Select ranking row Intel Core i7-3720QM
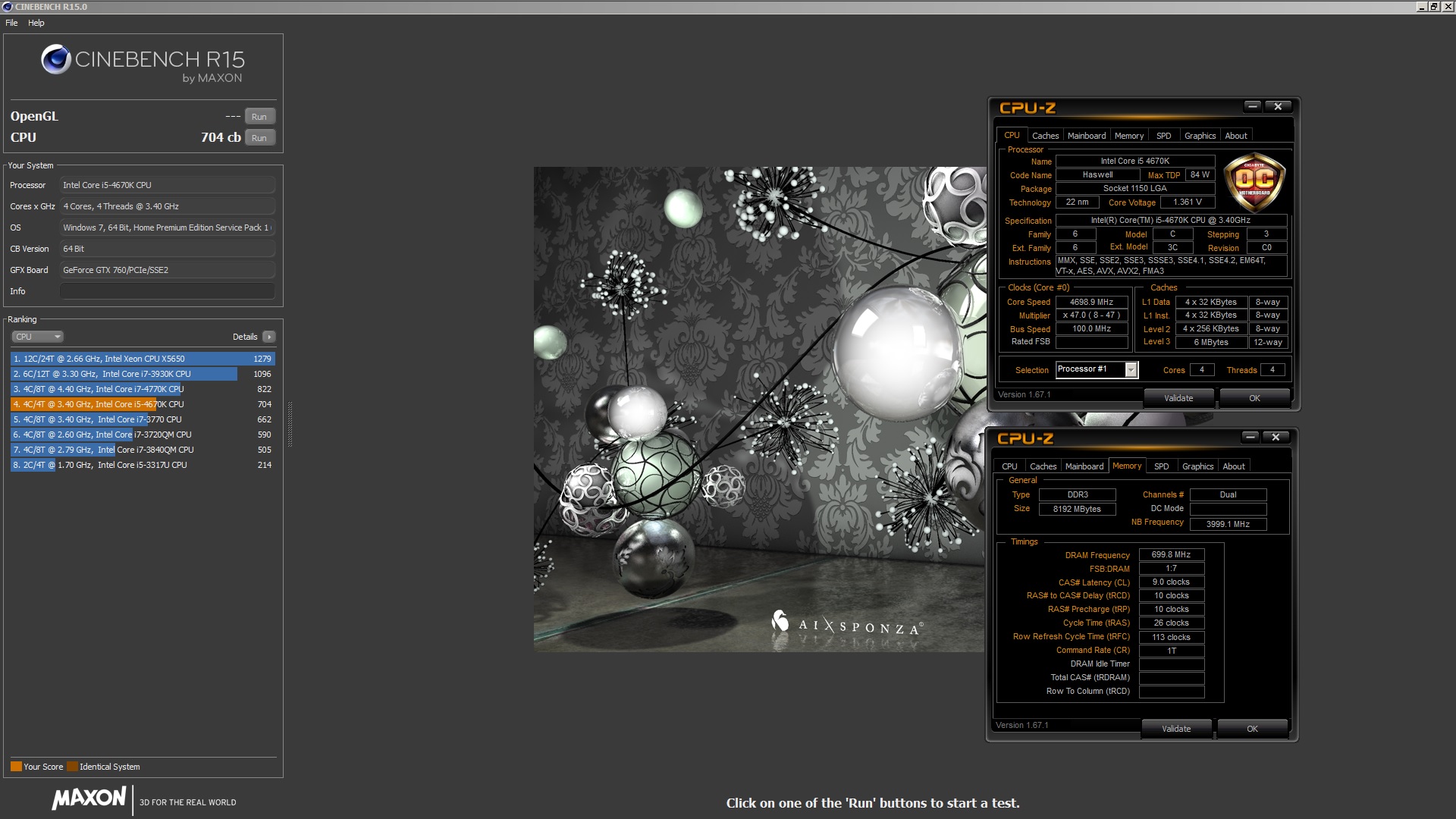1456x819 pixels. coord(143,435)
